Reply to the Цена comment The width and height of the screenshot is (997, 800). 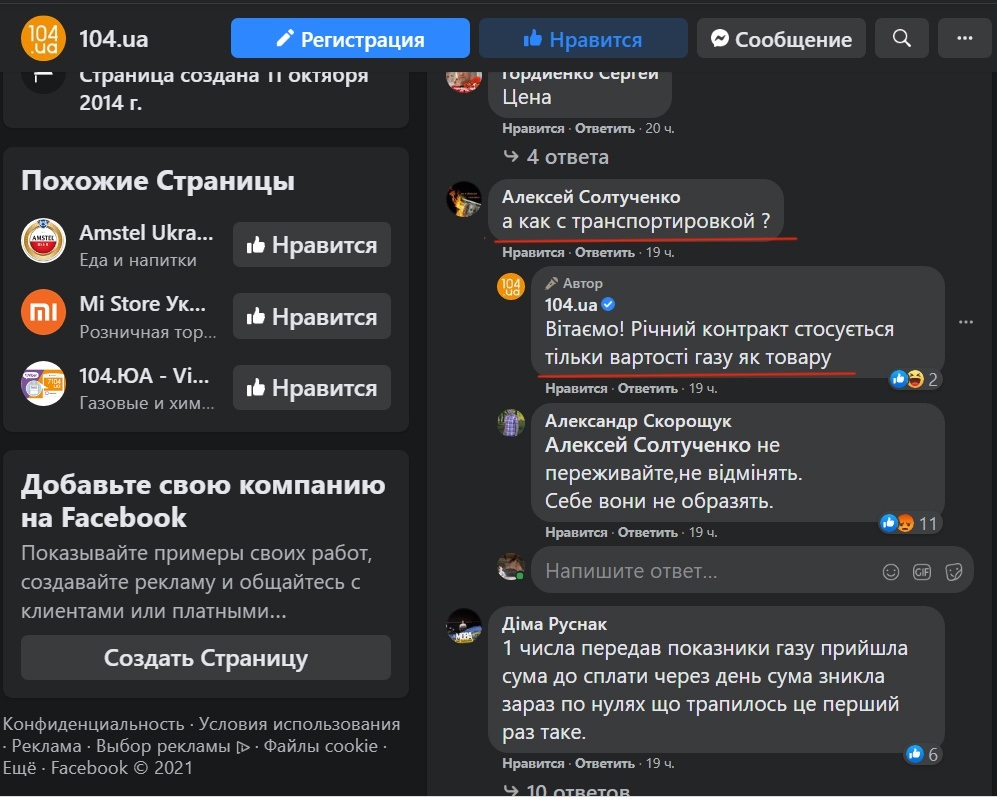tap(605, 128)
